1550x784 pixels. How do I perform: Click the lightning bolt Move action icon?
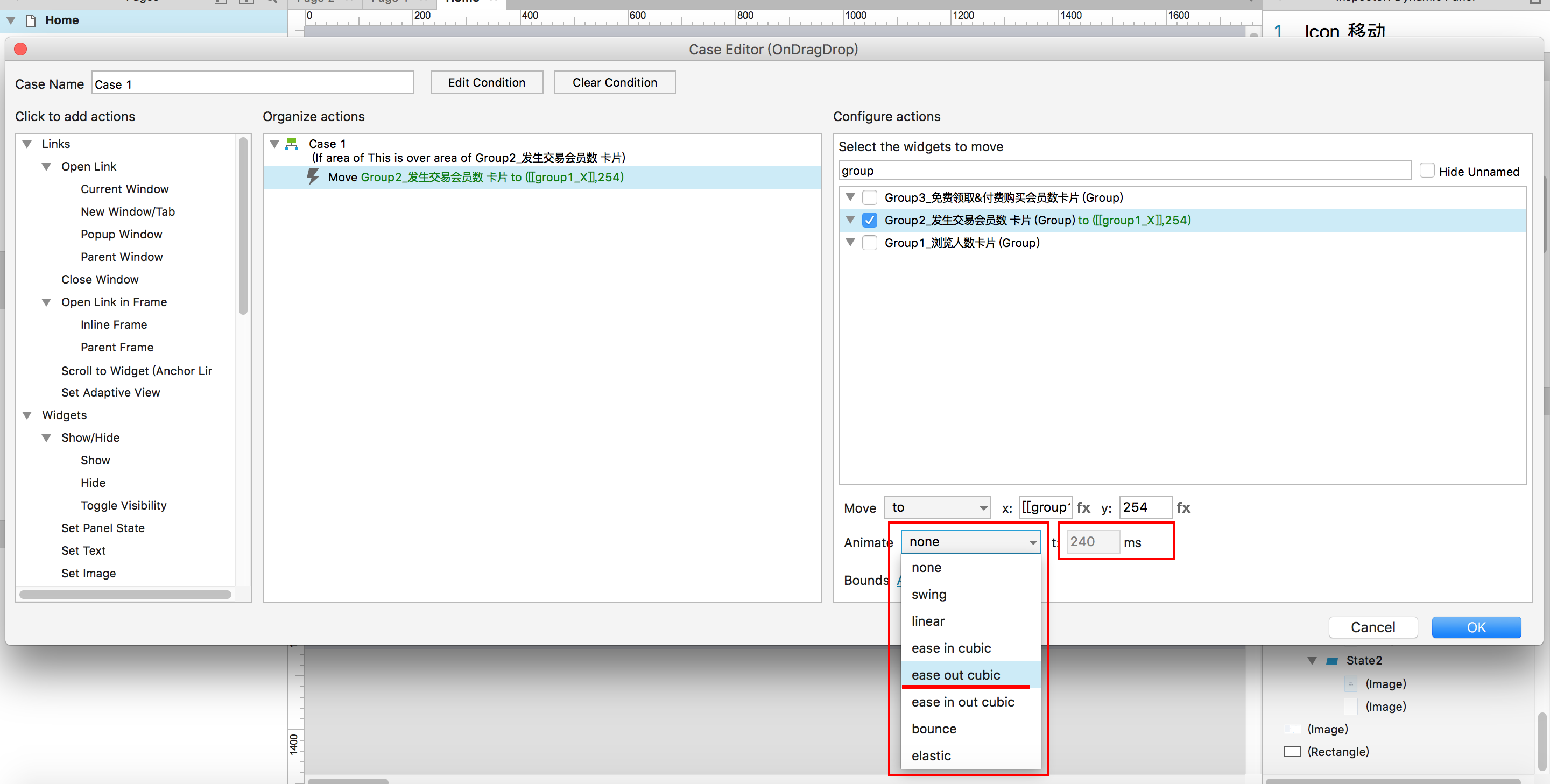313,177
